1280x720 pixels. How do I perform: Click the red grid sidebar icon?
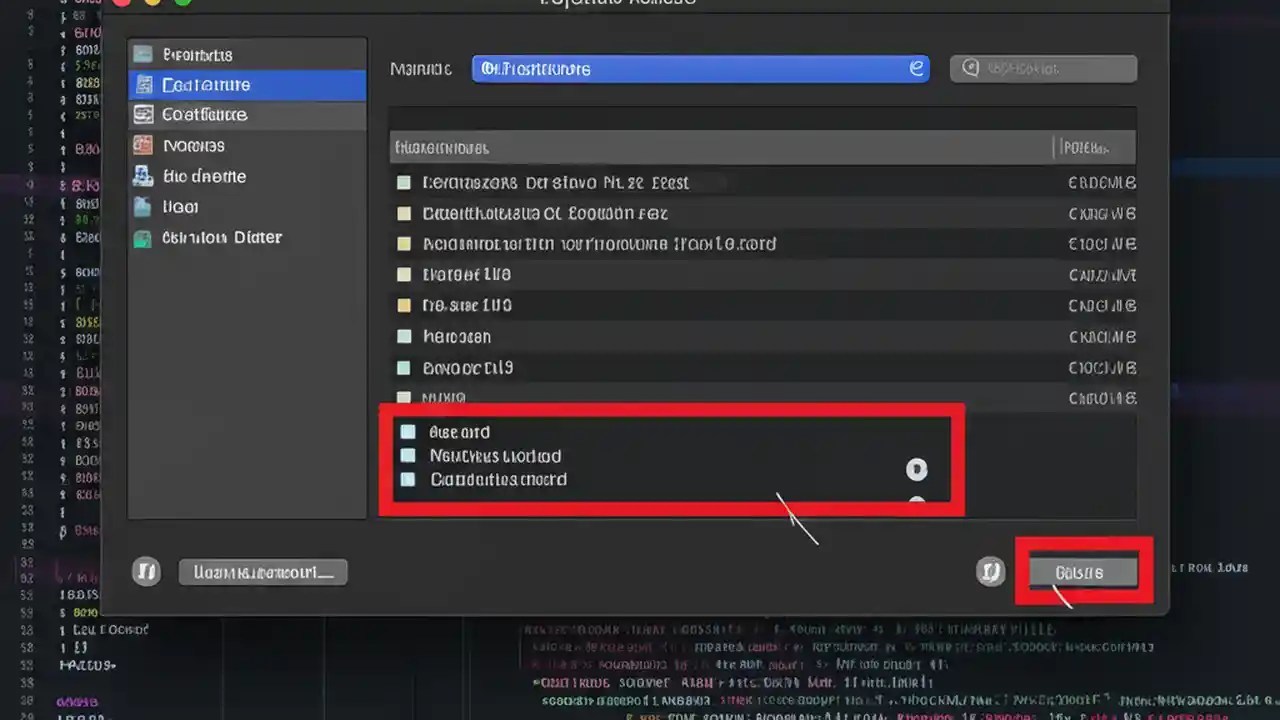tap(142, 146)
